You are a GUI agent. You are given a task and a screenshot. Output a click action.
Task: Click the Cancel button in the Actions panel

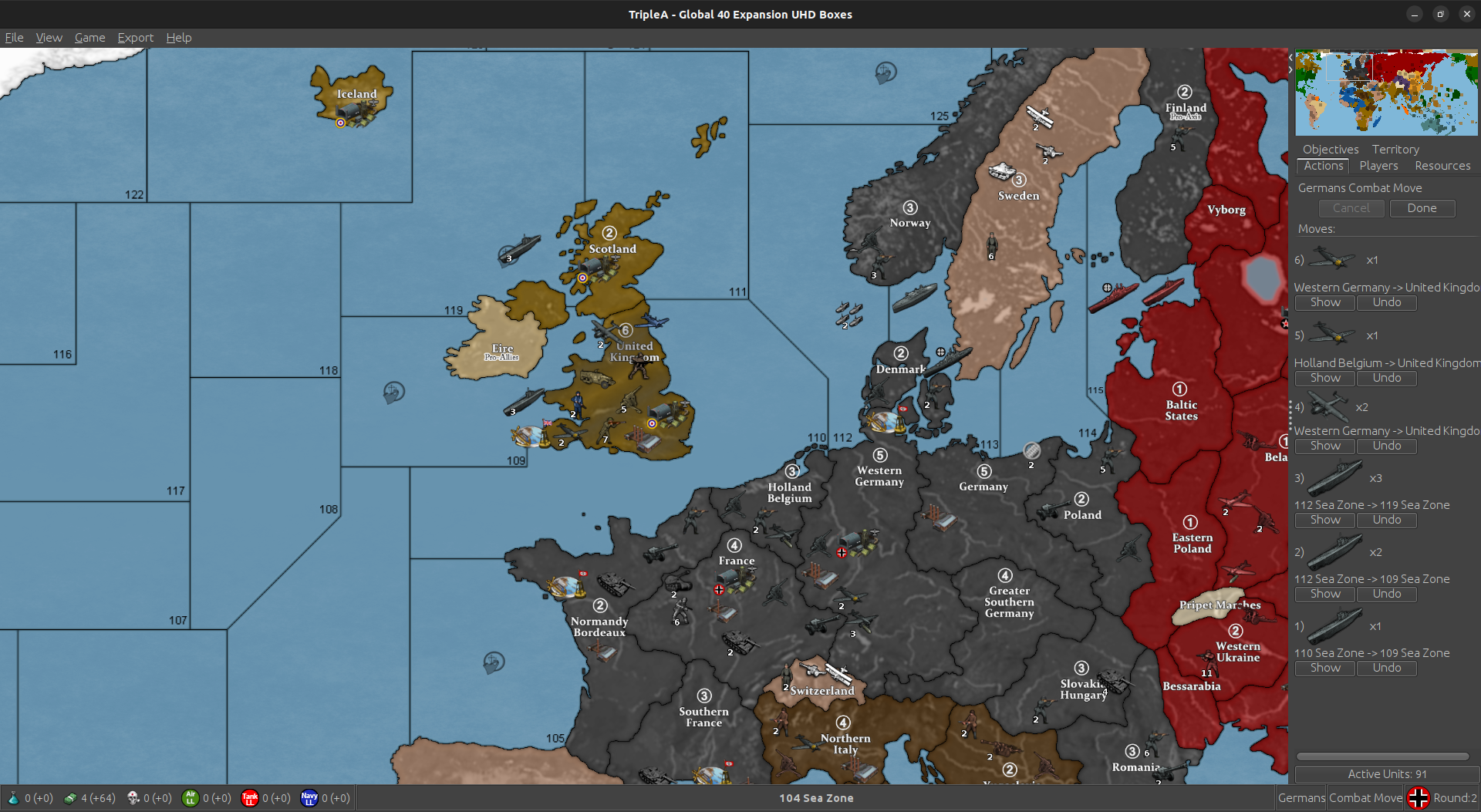(1351, 208)
